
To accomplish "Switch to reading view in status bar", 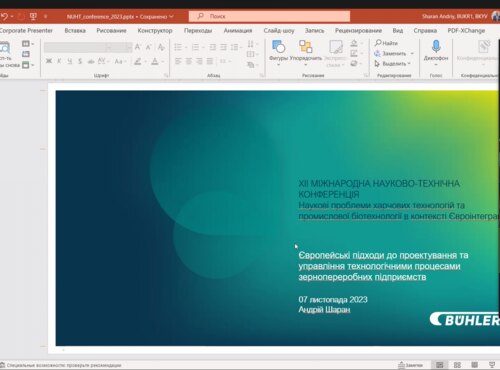I will [474, 365].
